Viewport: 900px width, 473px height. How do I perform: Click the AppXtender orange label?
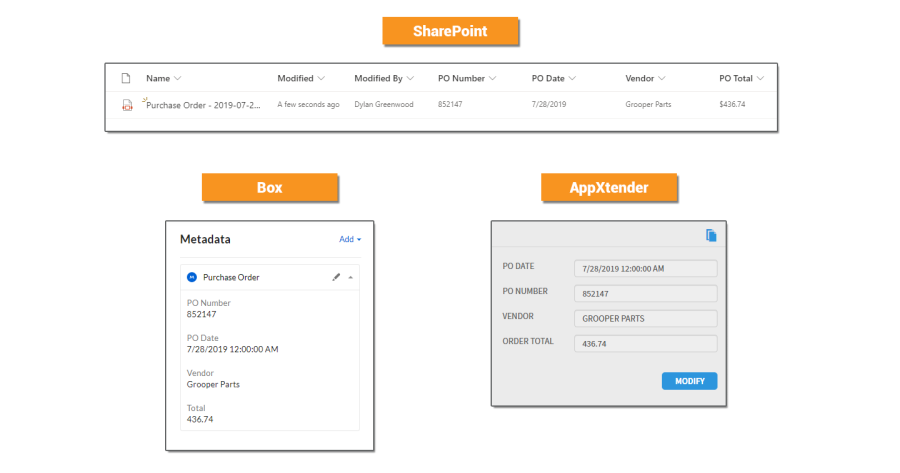click(x=609, y=188)
